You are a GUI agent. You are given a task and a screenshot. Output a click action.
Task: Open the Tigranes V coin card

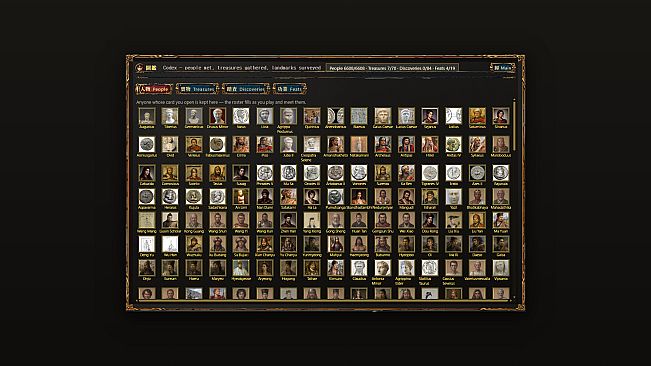pyautogui.click(x=430, y=173)
